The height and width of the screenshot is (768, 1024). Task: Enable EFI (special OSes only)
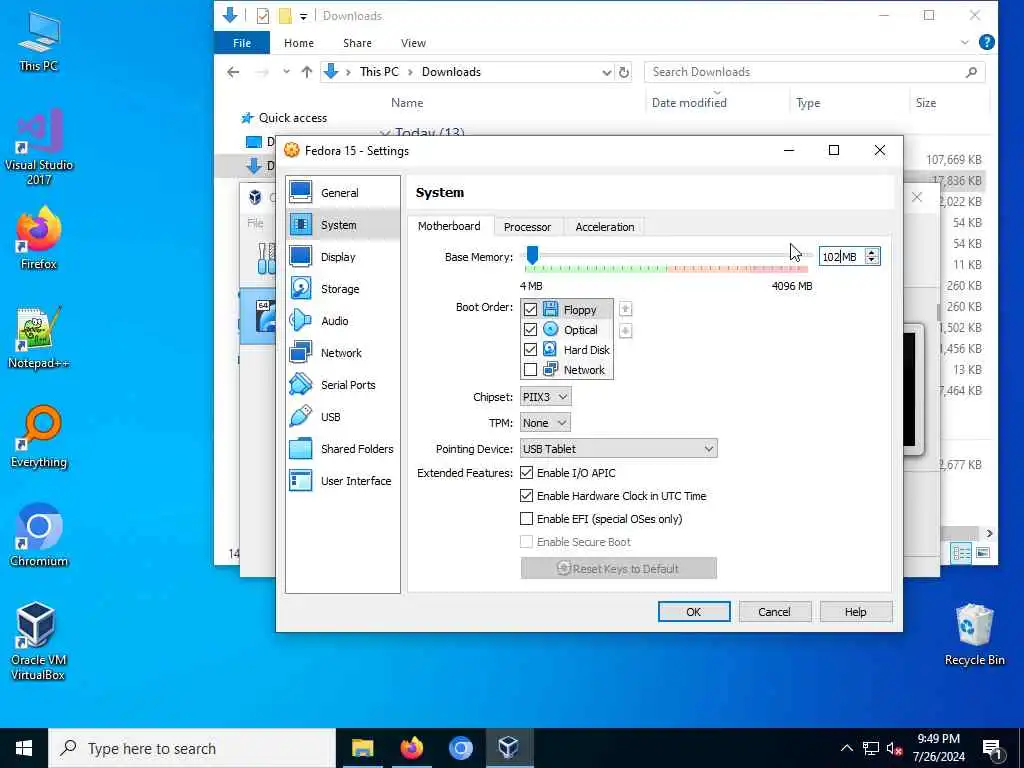click(x=526, y=519)
